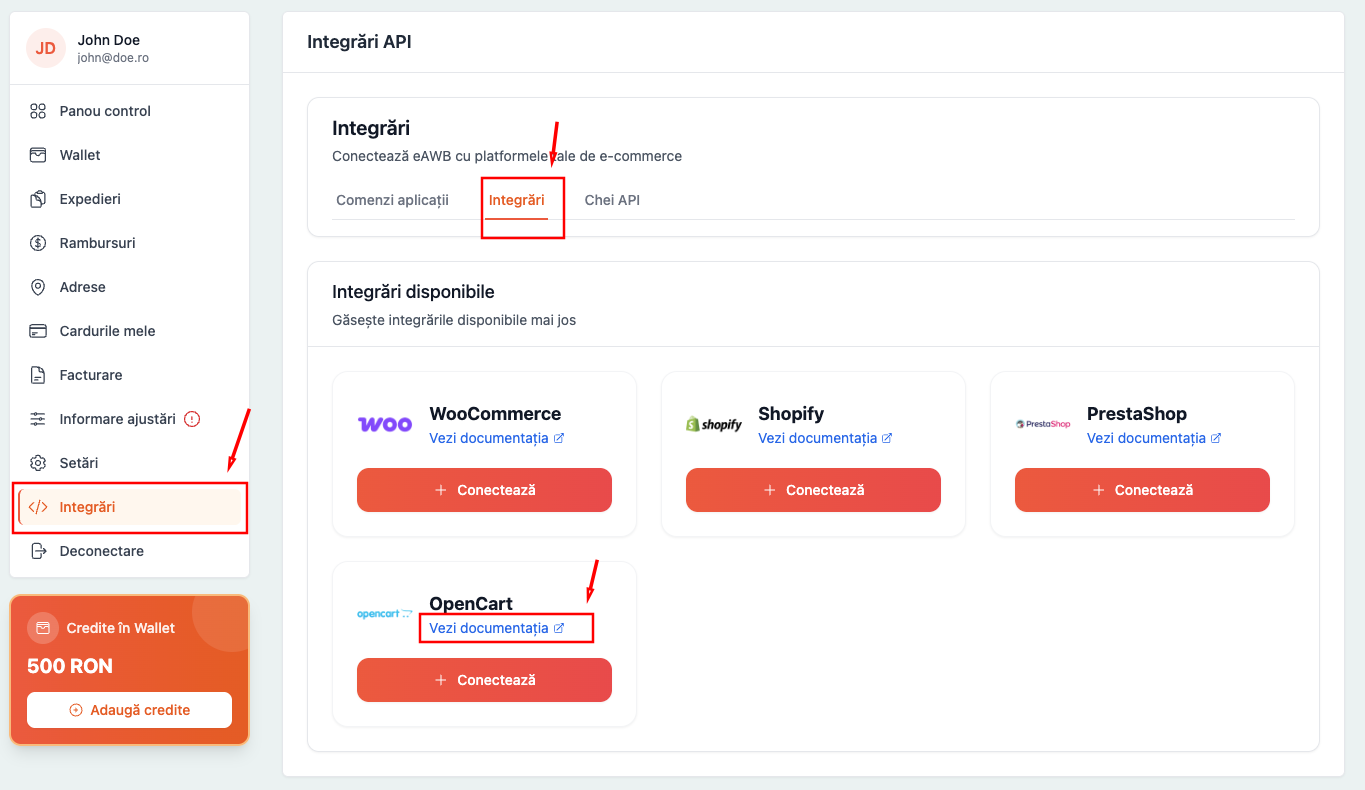
Task: Click the Adaugă credite button
Action: pos(129,710)
